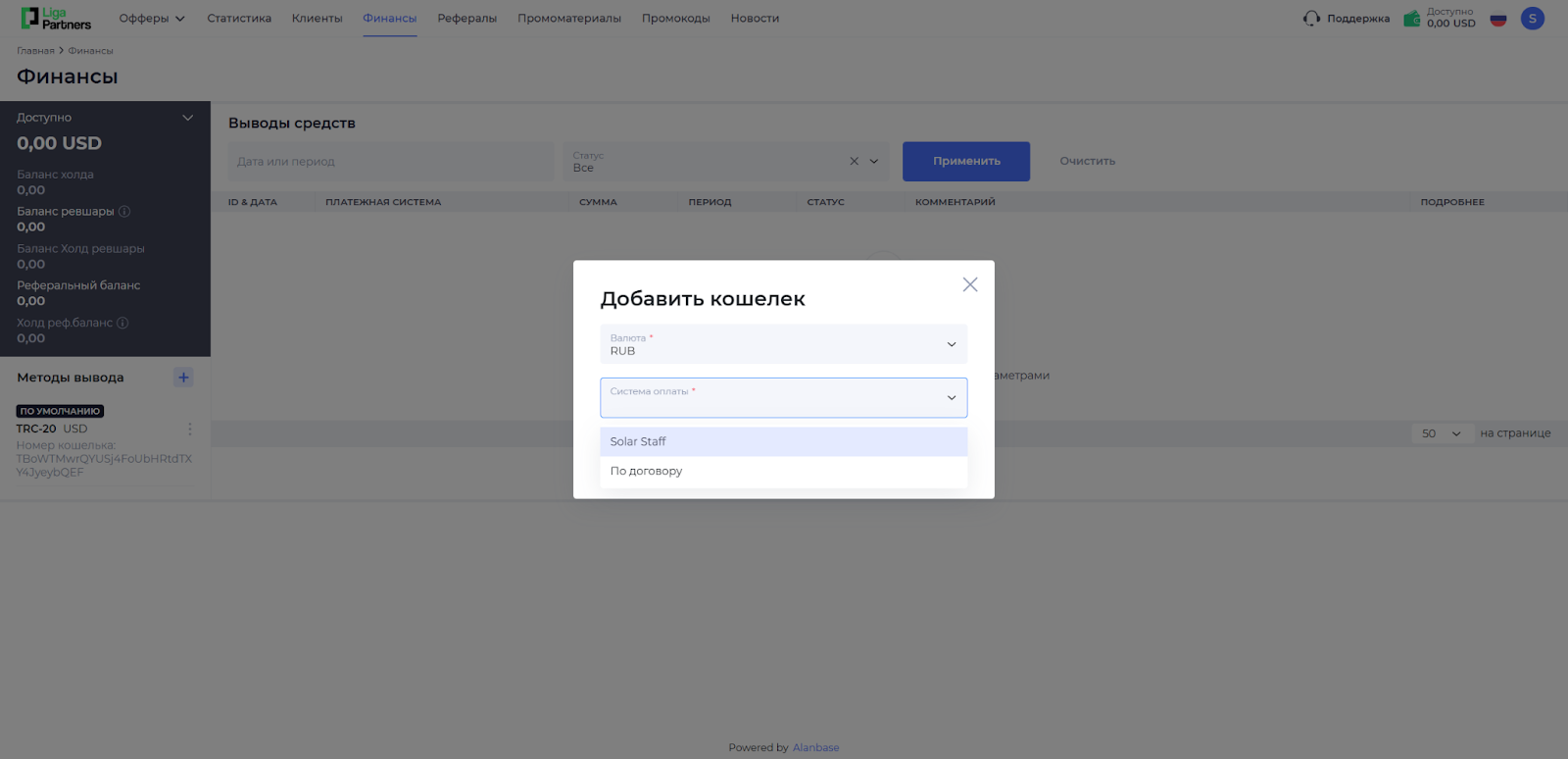The image size is (1568, 759).
Task: Open the Система оплаты dropdown
Action: pos(784,397)
